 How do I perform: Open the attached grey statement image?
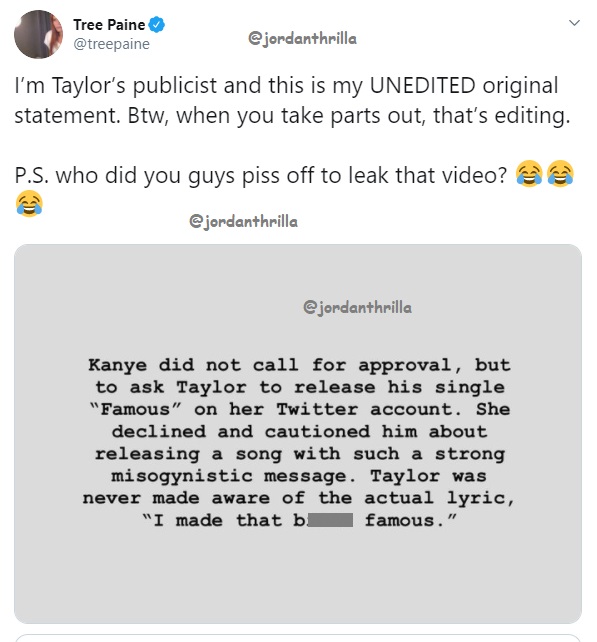click(298, 434)
